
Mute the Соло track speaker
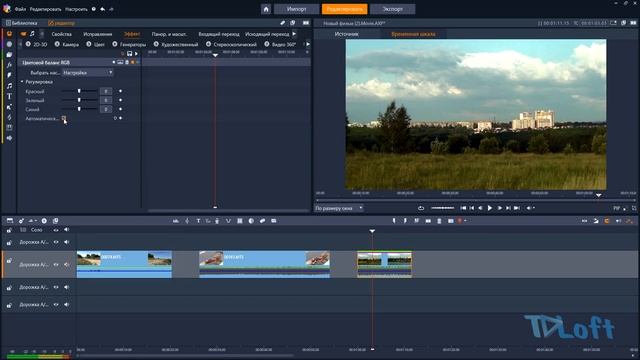click(x=67, y=230)
